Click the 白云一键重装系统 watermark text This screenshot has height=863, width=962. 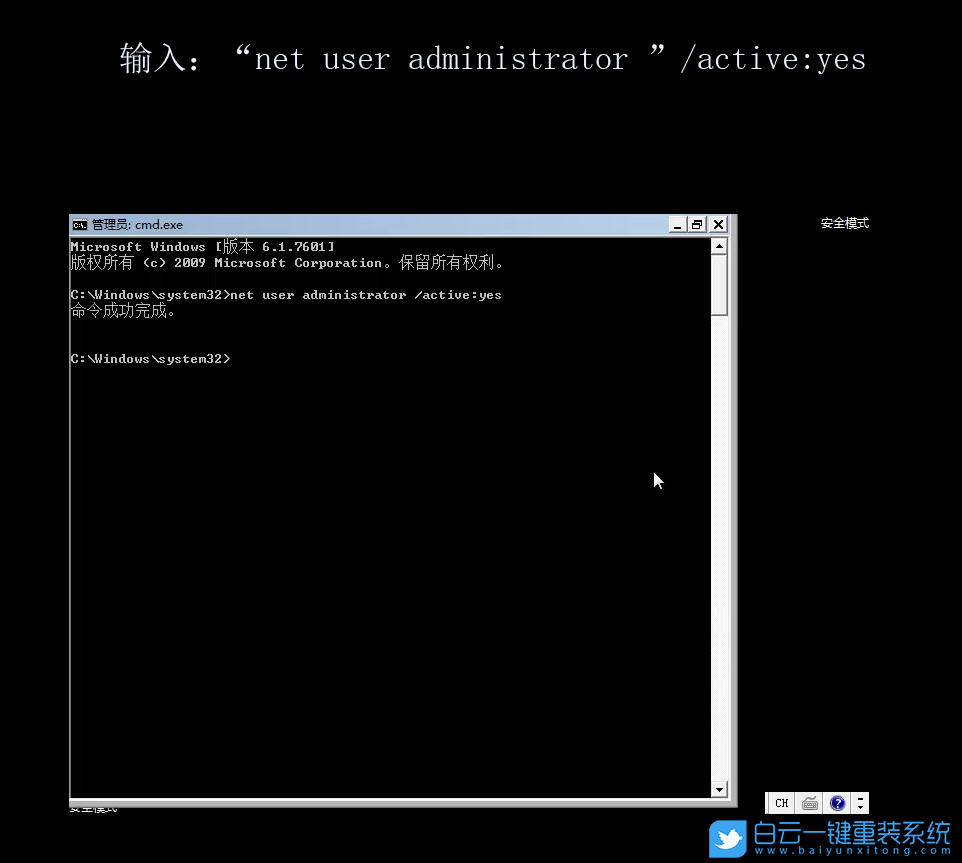coord(851,832)
